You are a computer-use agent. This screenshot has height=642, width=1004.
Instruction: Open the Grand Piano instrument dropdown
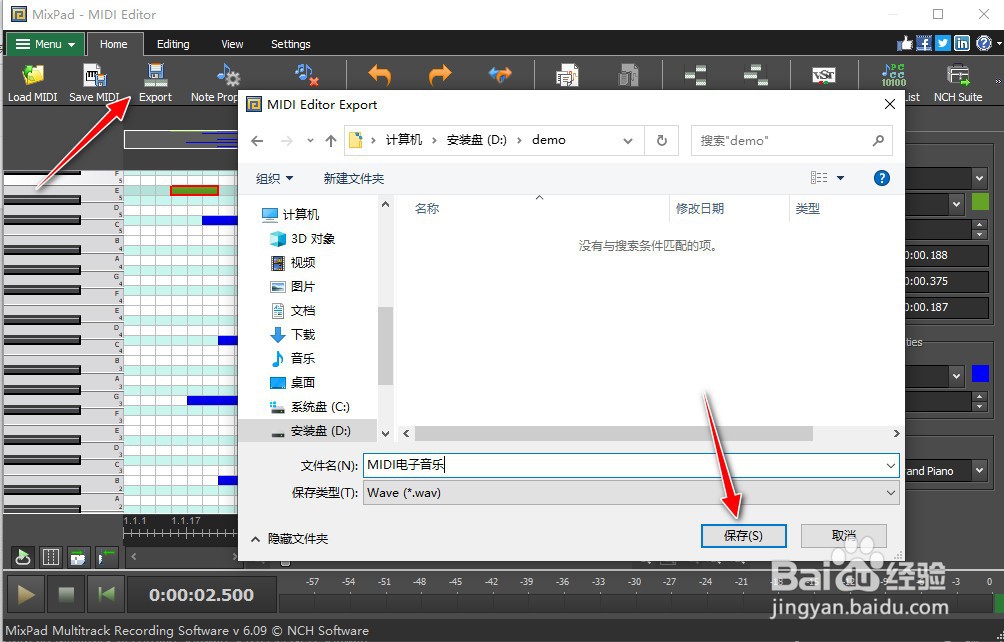pyautogui.click(x=979, y=470)
